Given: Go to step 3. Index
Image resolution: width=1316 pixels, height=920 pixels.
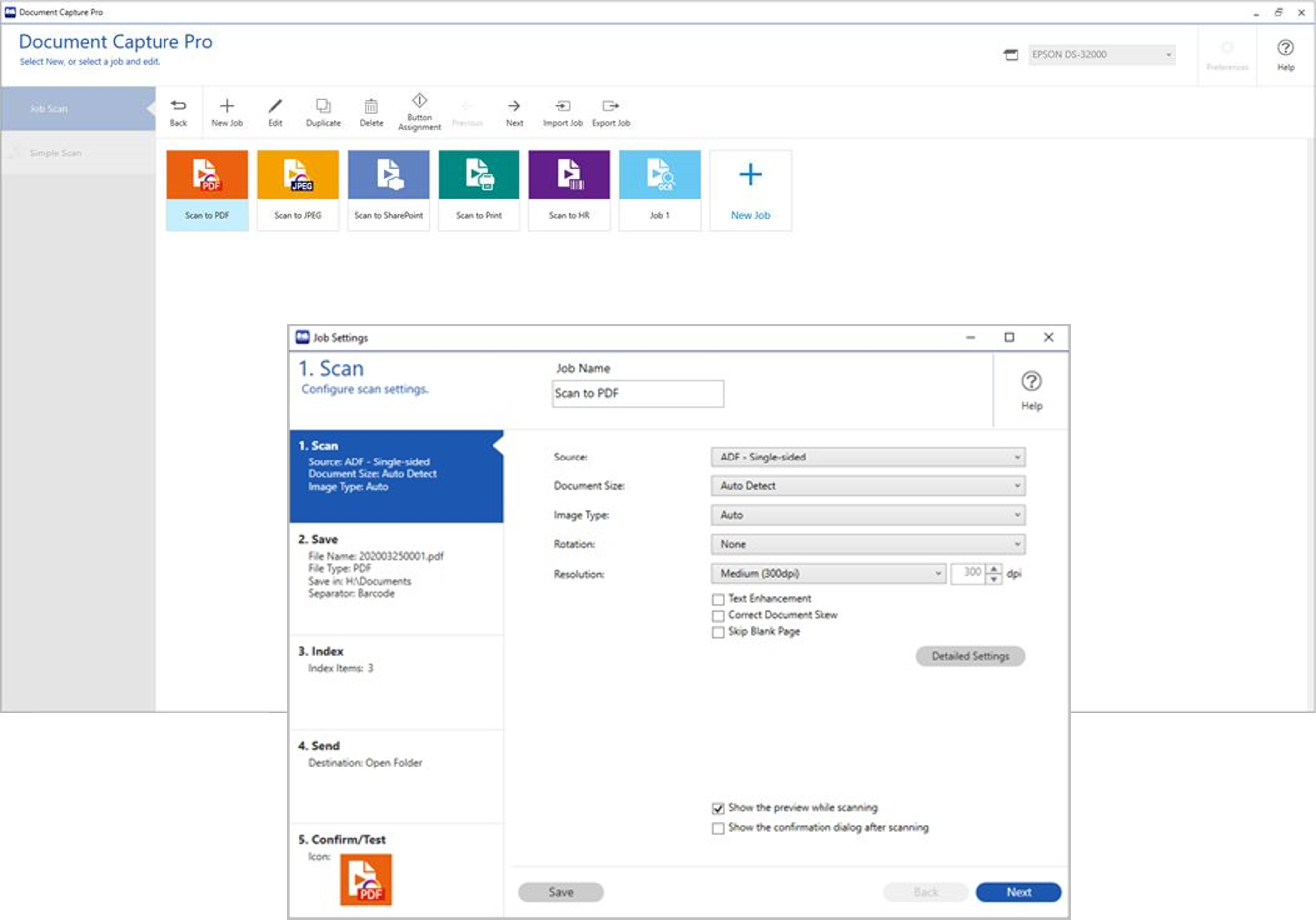Looking at the screenshot, I should point(396,683).
